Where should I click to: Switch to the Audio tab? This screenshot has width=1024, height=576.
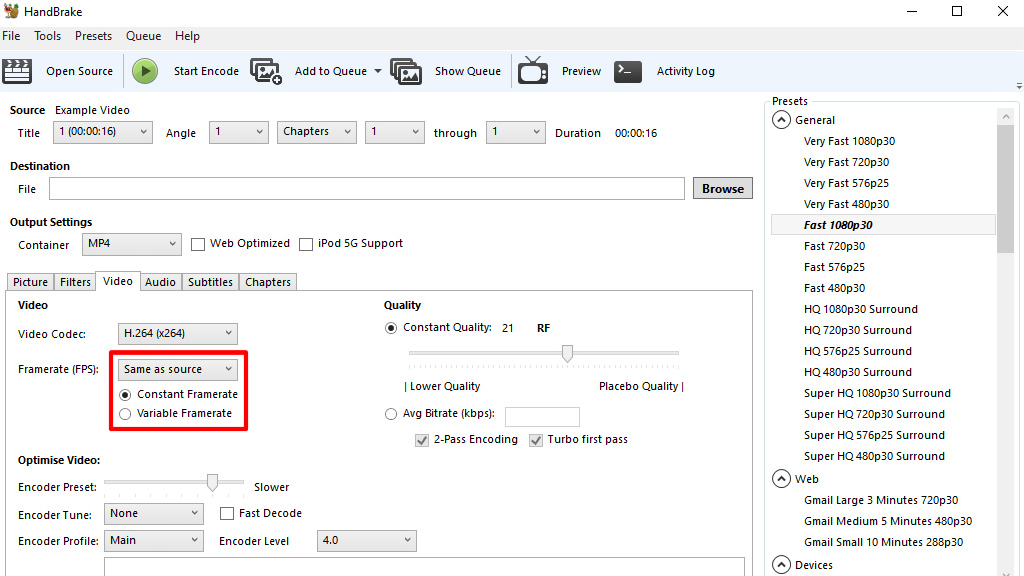[160, 281]
